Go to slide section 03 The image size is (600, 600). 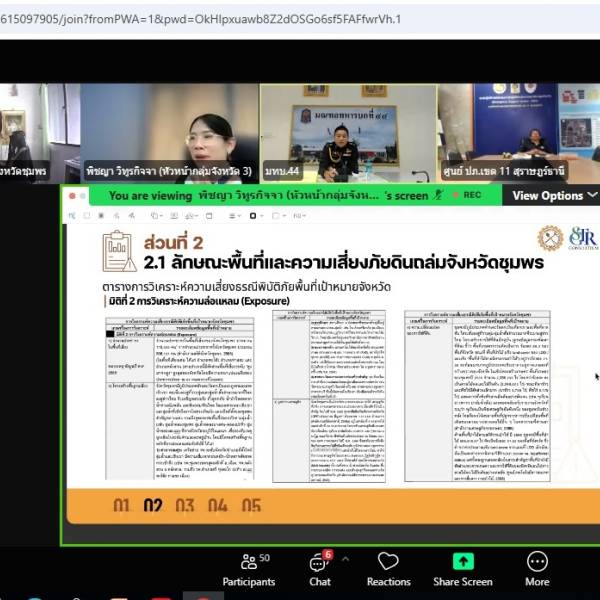click(x=185, y=505)
